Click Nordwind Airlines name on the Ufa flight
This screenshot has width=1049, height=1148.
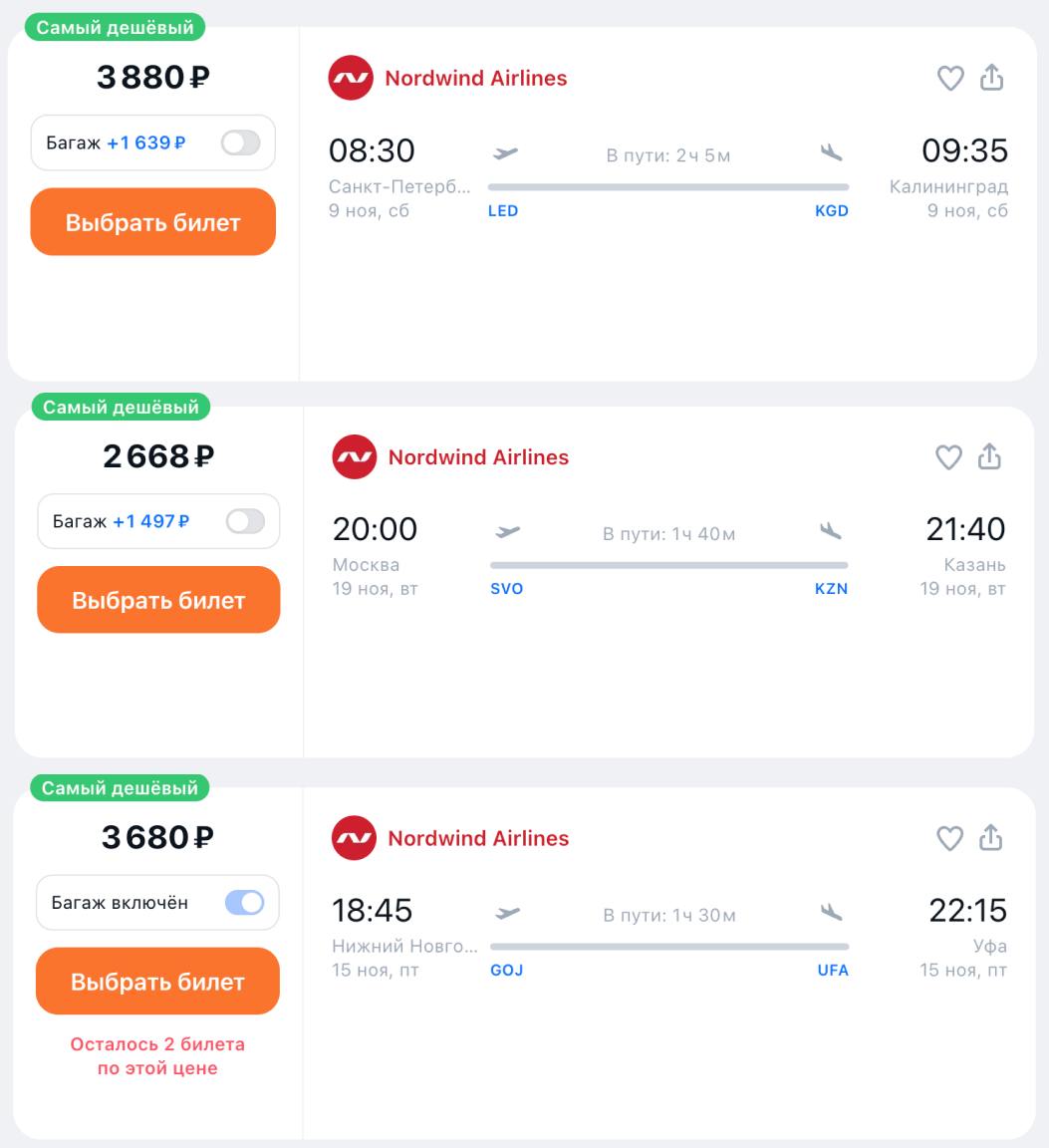coord(478,838)
